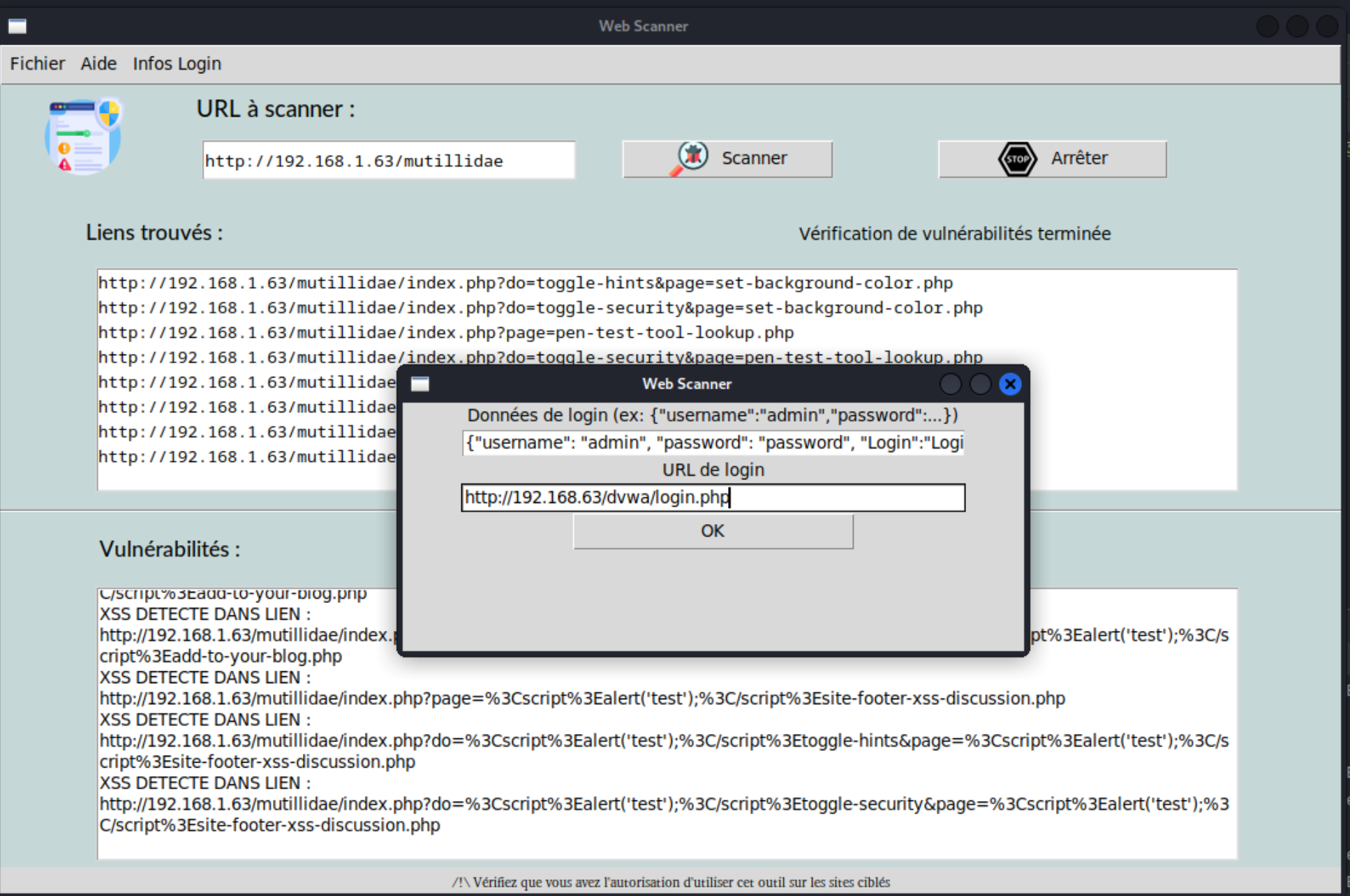Open the Infos Login menu
Image resolution: width=1350 pixels, height=896 pixels.
177,64
